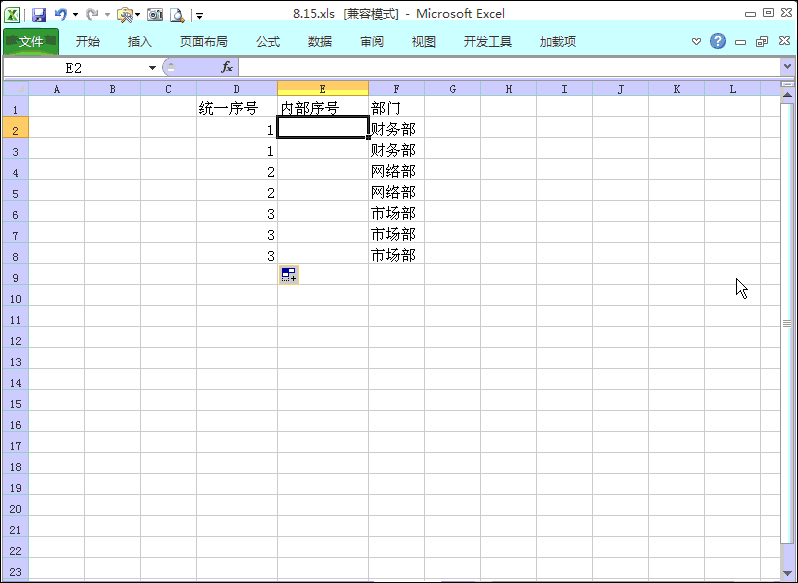Open the 加载项 tab
The image size is (798, 583).
[558, 42]
